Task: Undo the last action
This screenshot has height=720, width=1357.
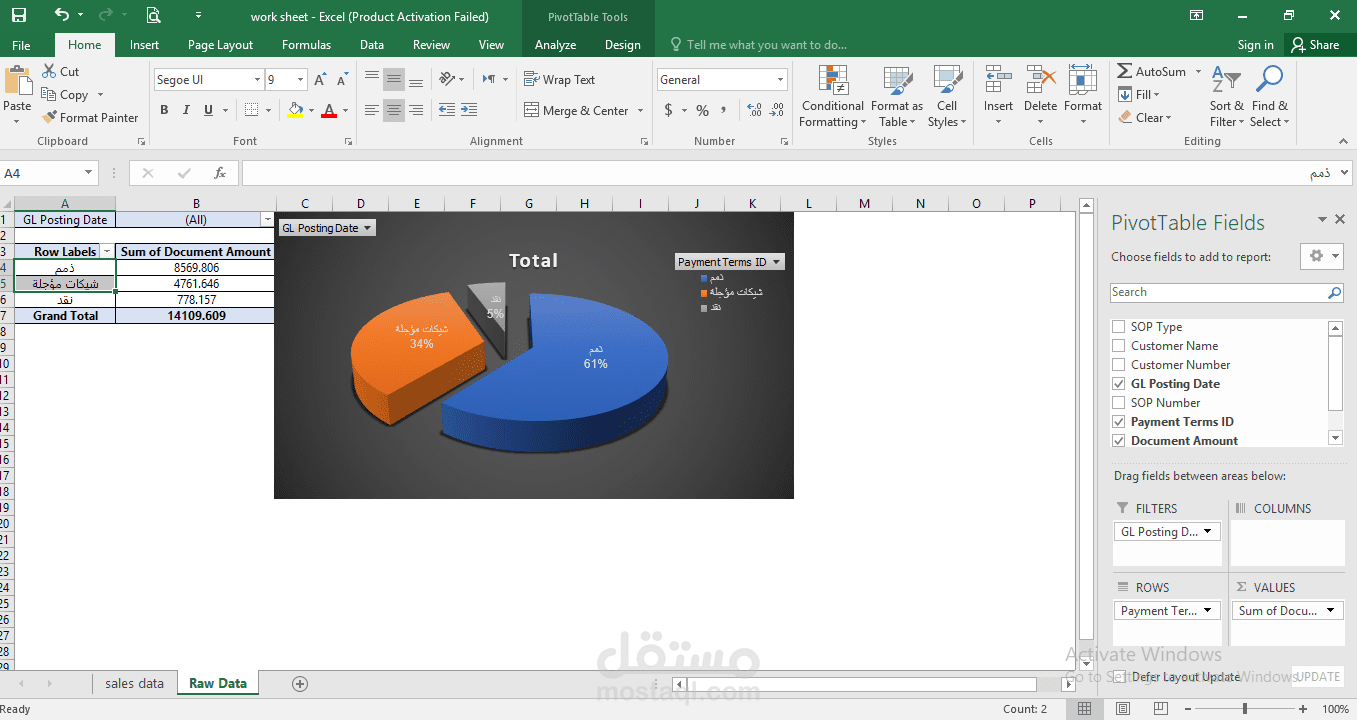Action: click(x=62, y=15)
